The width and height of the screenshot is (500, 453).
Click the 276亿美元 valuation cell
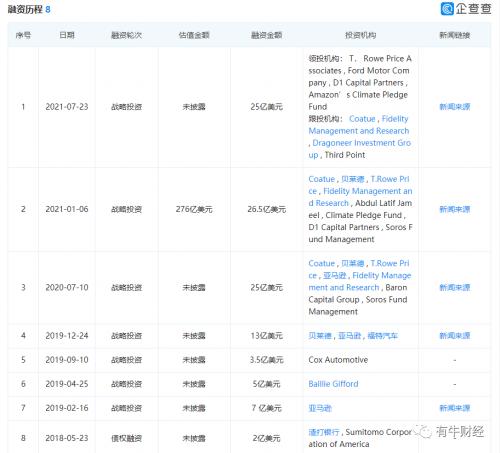(194, 209)
